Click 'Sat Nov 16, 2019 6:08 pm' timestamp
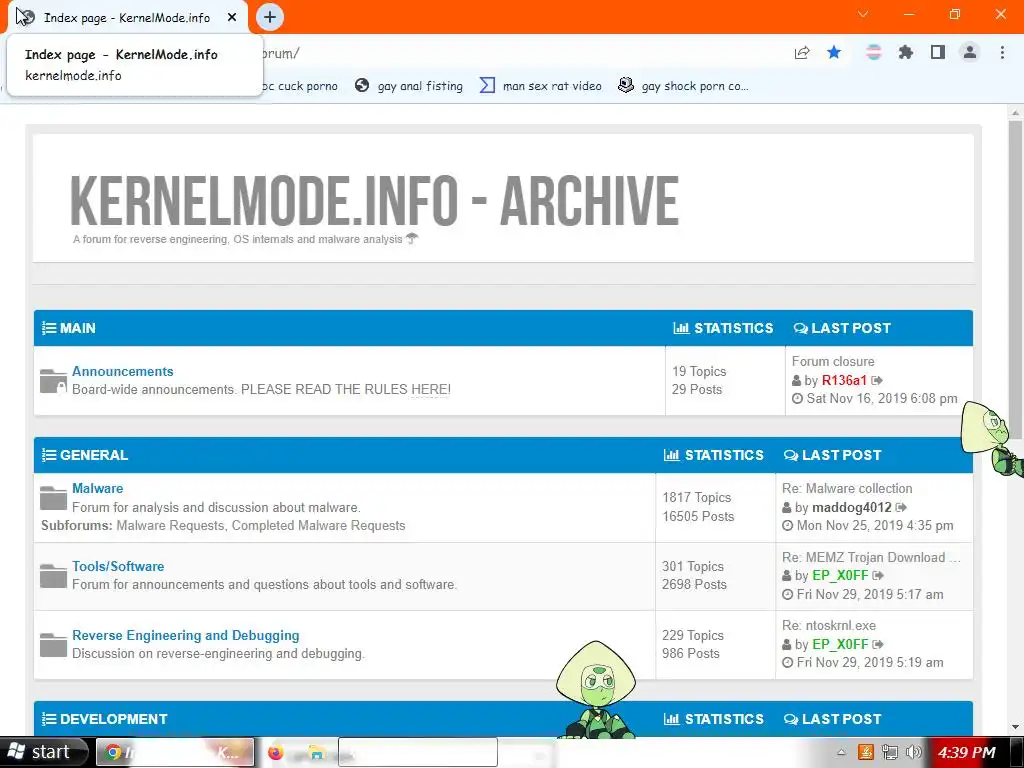 click(882, 398)
